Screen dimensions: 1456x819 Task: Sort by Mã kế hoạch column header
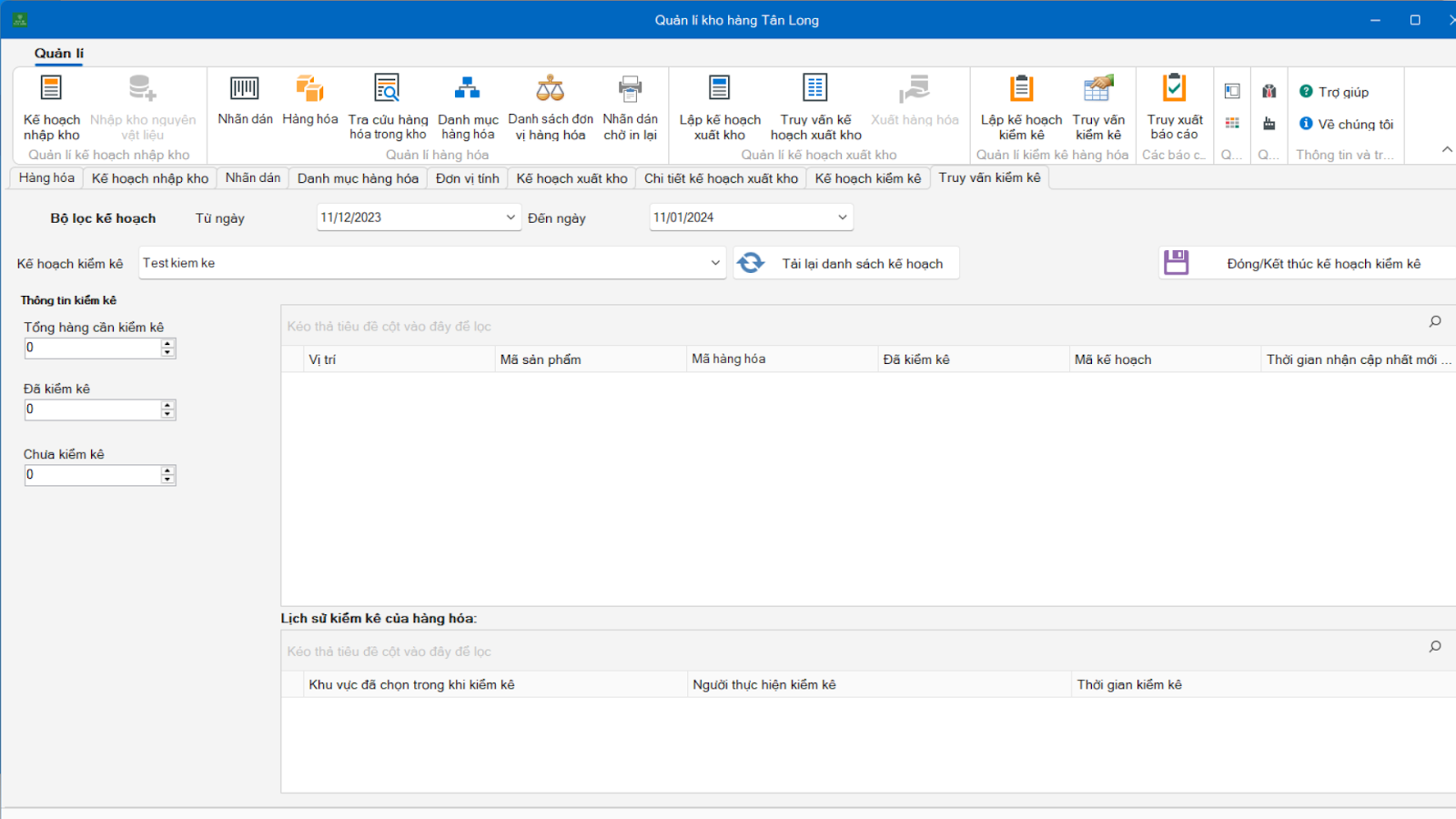click(1165, 359)
